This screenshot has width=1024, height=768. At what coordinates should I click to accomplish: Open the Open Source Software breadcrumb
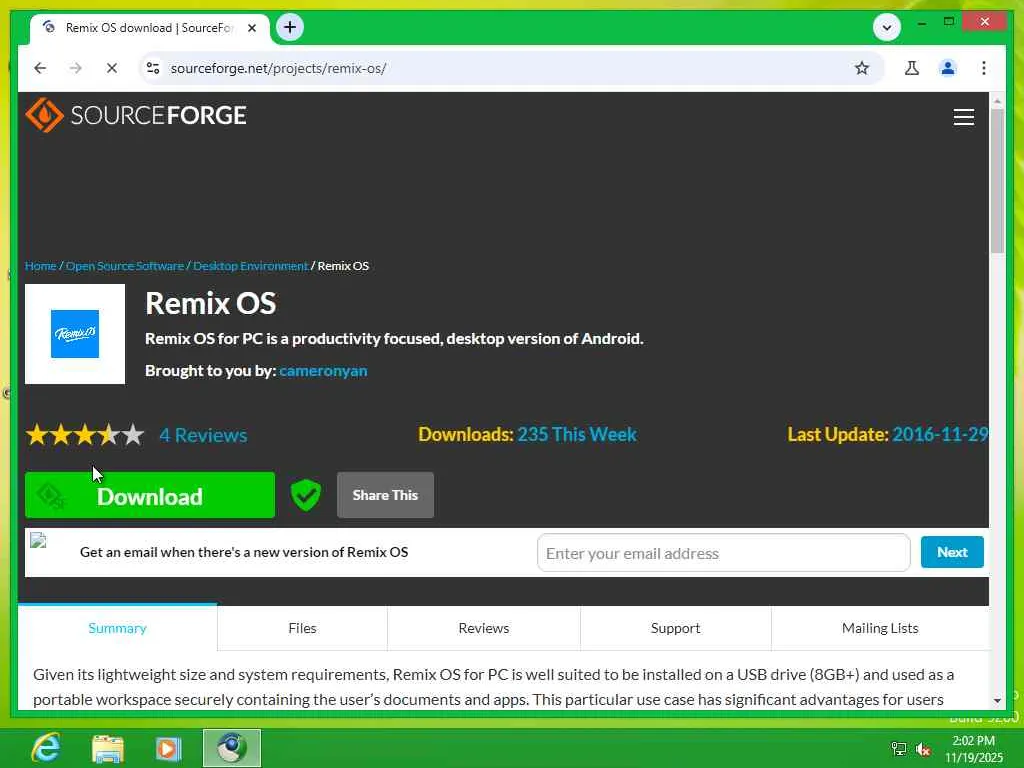pos(125,266)
